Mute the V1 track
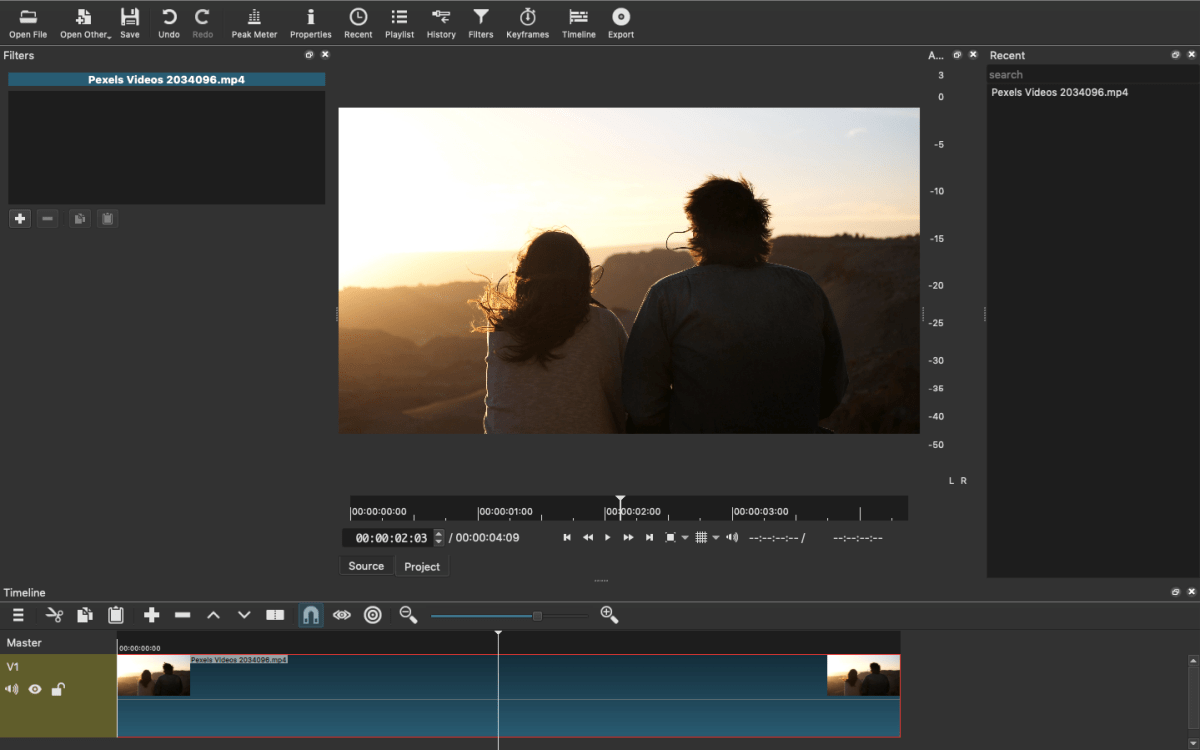The image size is (1200, 750). (x=12, y=689)
